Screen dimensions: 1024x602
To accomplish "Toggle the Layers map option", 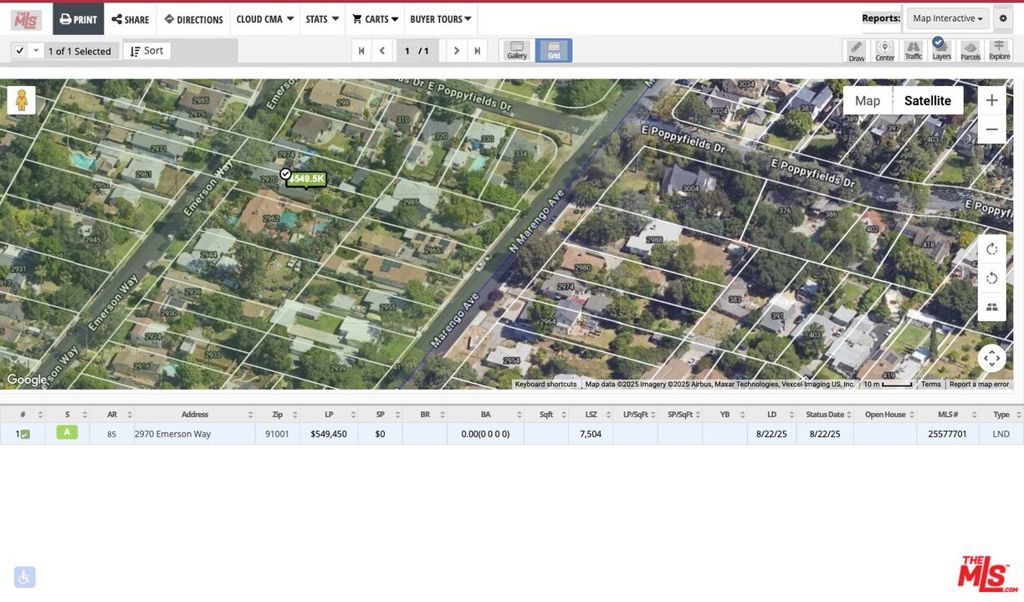I will [941, 50].
